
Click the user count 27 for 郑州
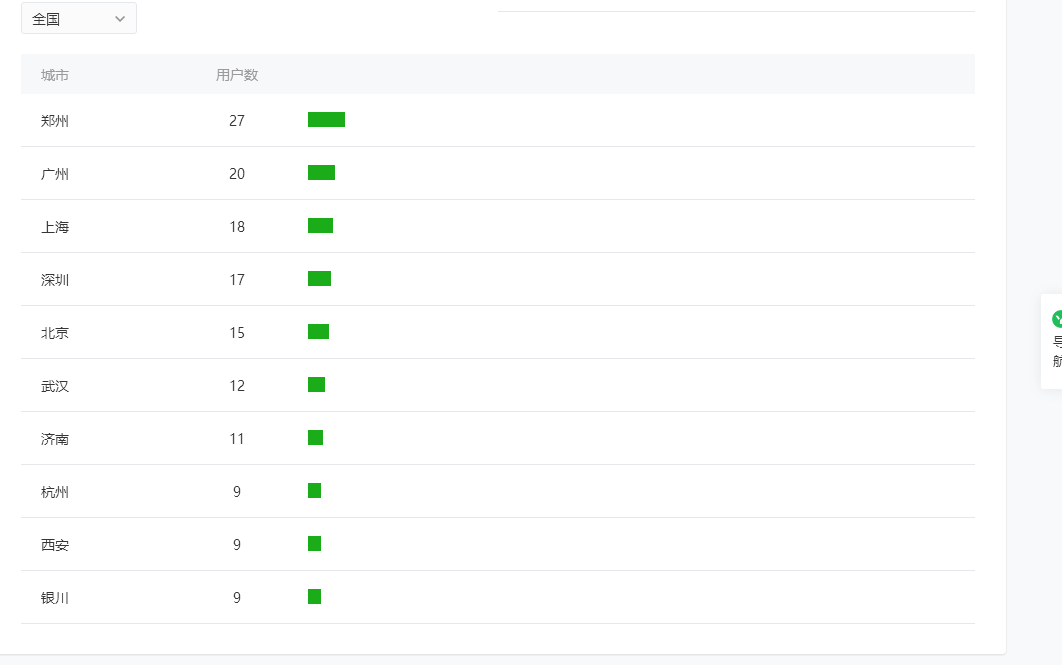point(237,121)
